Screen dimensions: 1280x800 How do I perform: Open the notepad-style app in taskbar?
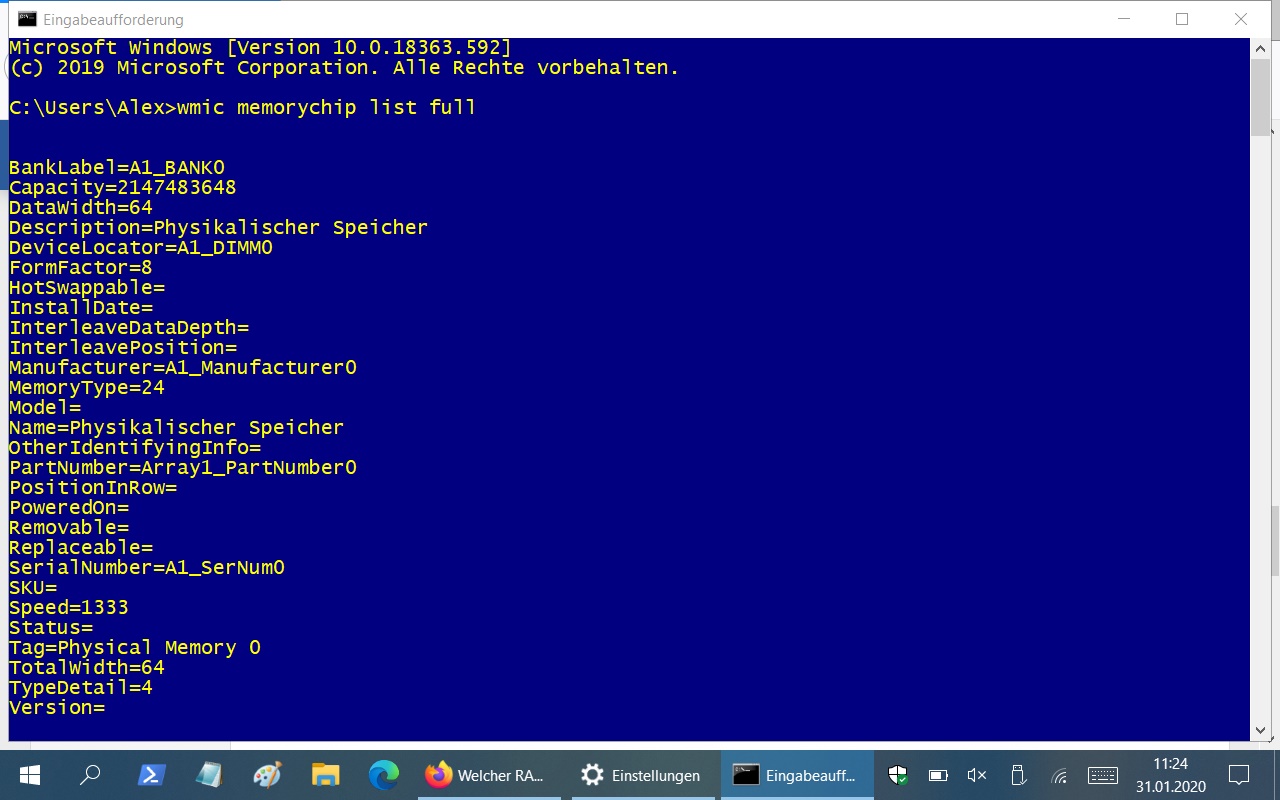coord(209,775)
